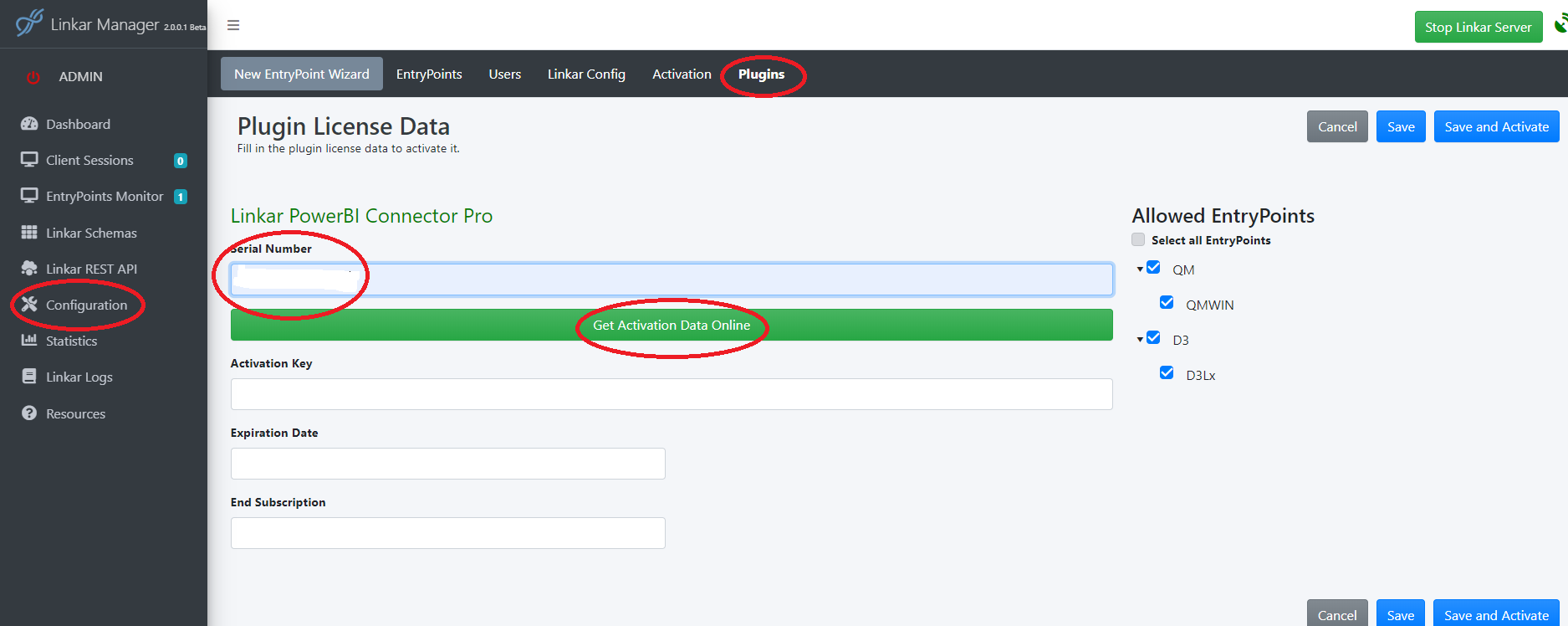Uncheck the QMWIN checkbox

point(1167,303)
